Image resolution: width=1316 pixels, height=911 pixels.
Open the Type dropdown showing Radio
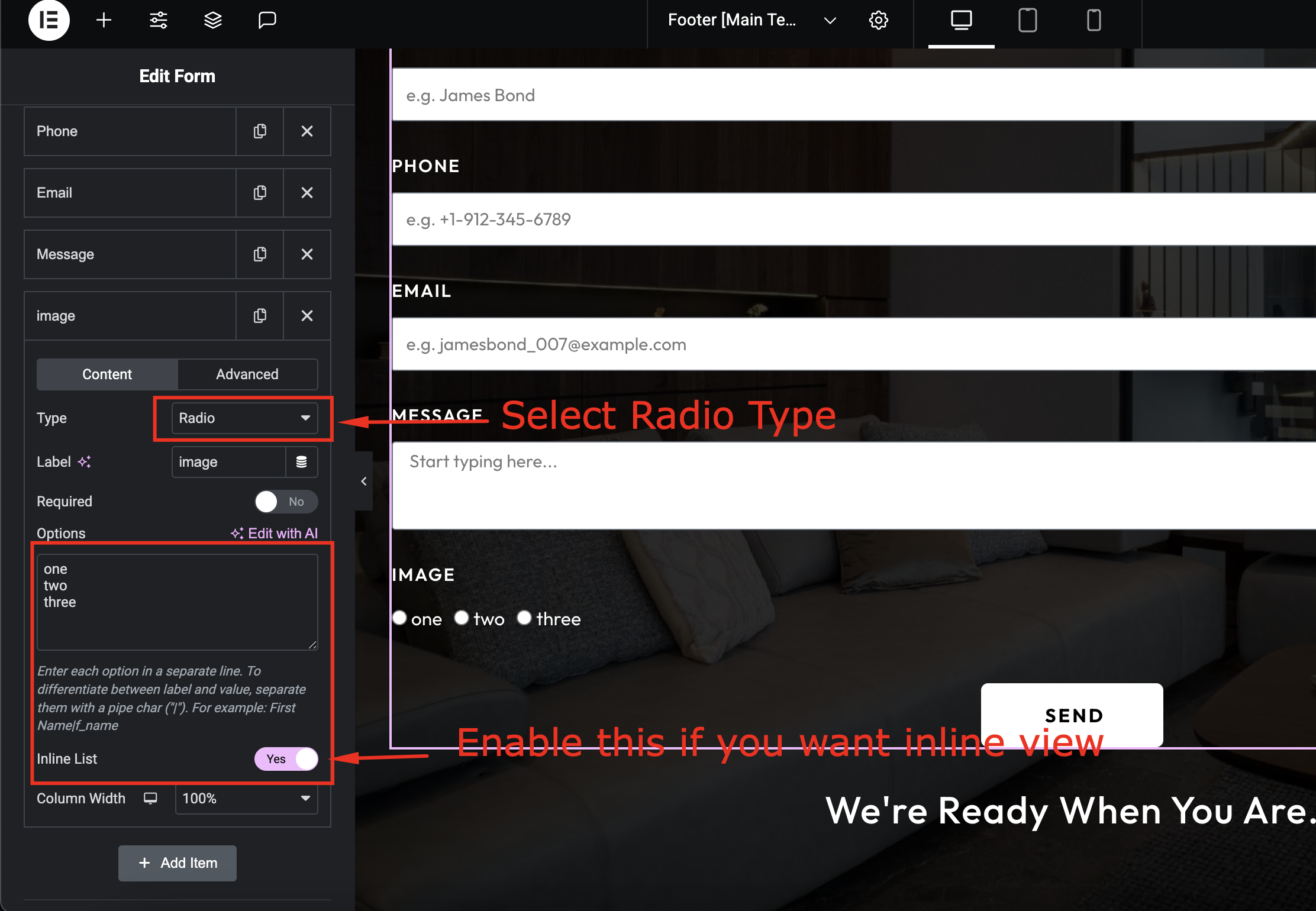pyautogui.click(x=244, y=418)
